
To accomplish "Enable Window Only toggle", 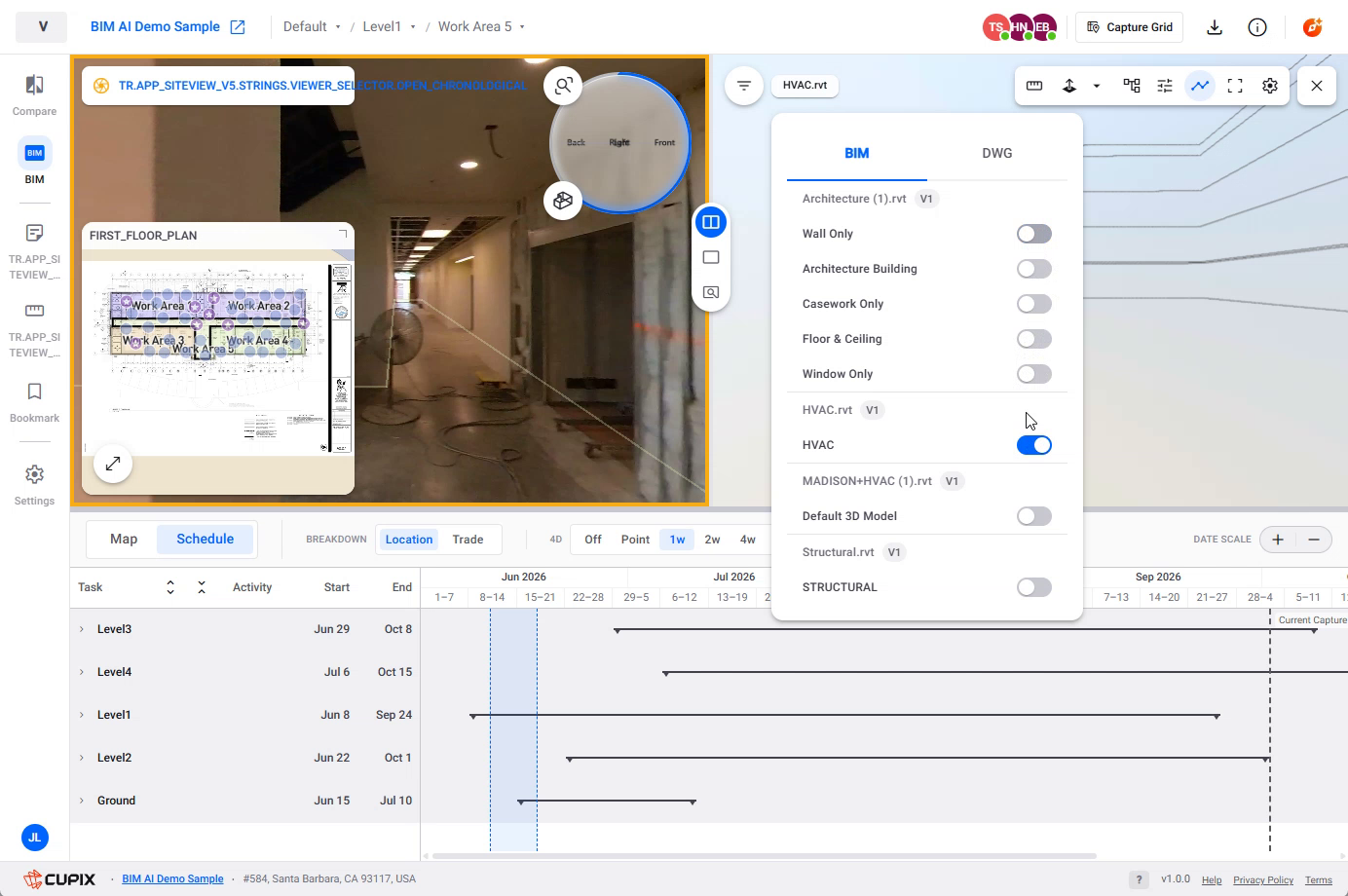I will [x=1034, y=374].
